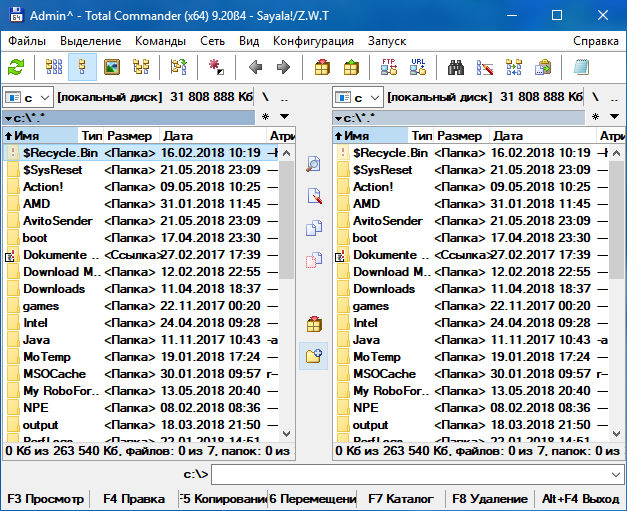Select the Downloads folder in left panel
627x511 pixels.
click(54, 288)
